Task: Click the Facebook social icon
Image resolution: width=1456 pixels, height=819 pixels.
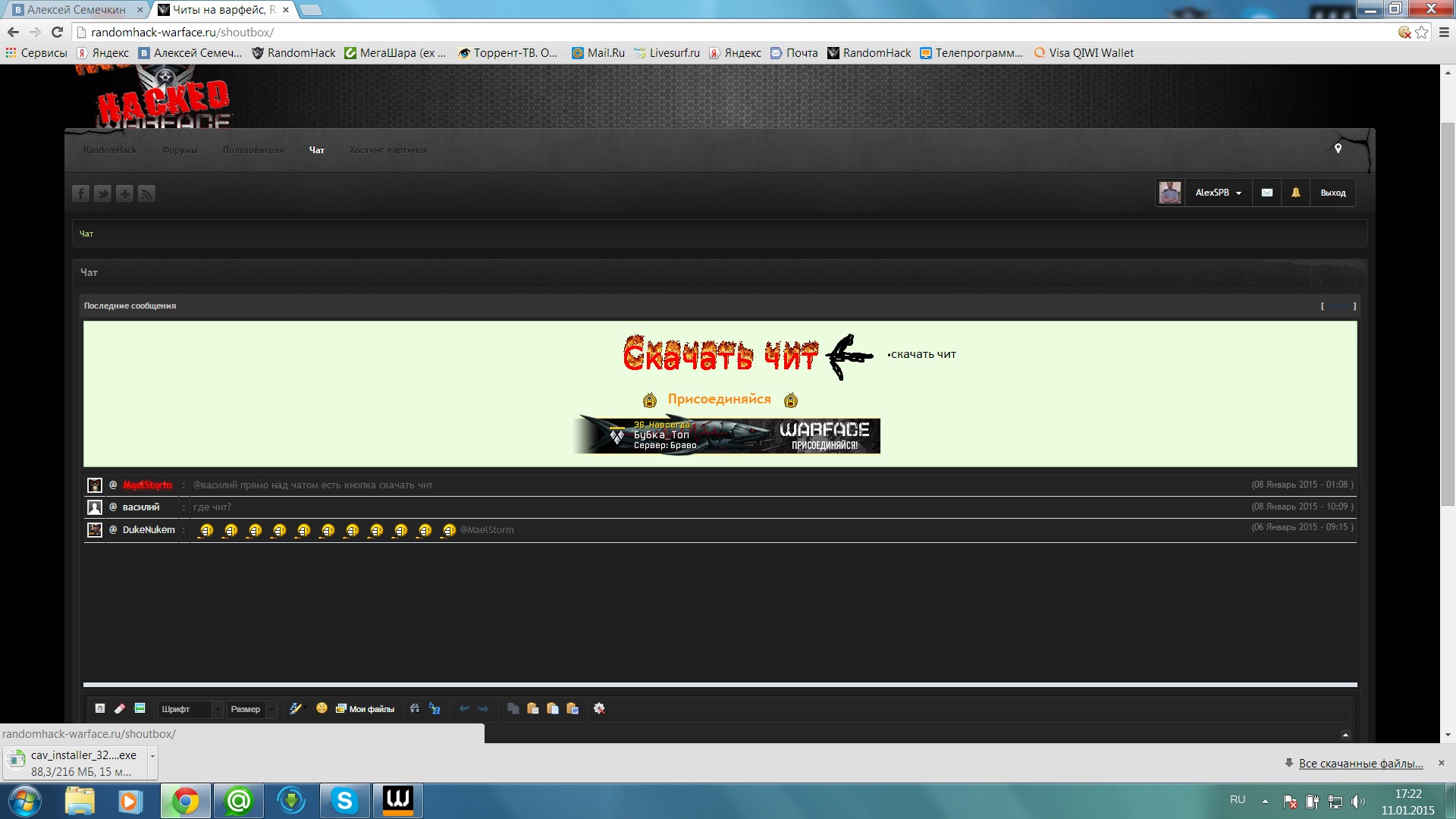Action: (x=80, y=193)
